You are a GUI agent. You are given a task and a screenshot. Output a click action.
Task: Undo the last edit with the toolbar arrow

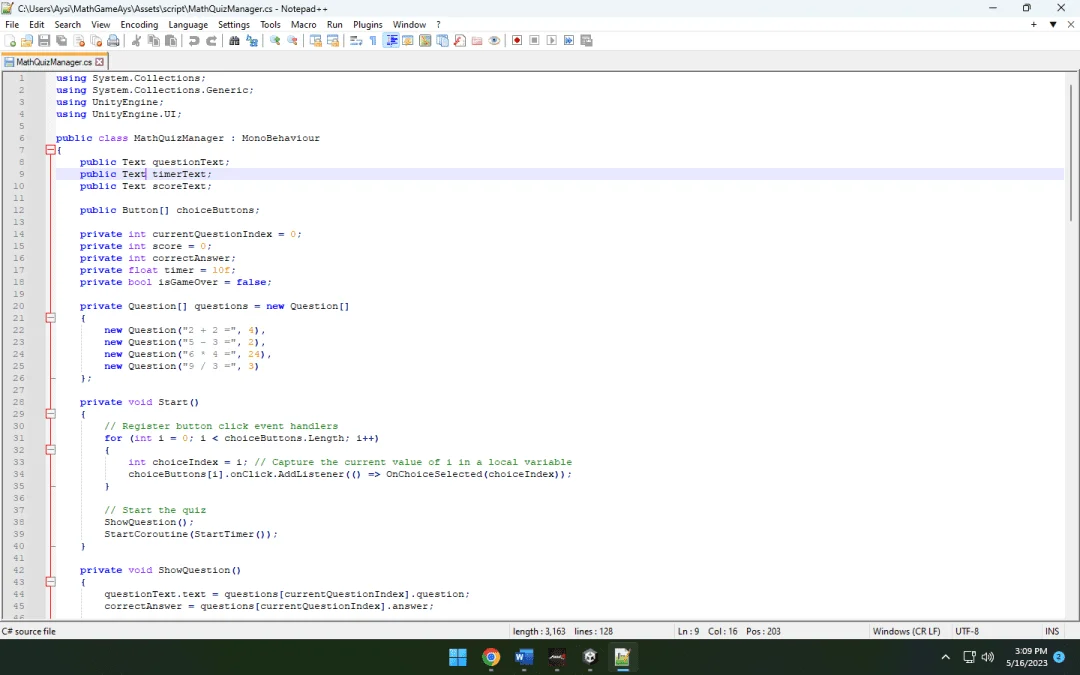click(x=194, y=41)
